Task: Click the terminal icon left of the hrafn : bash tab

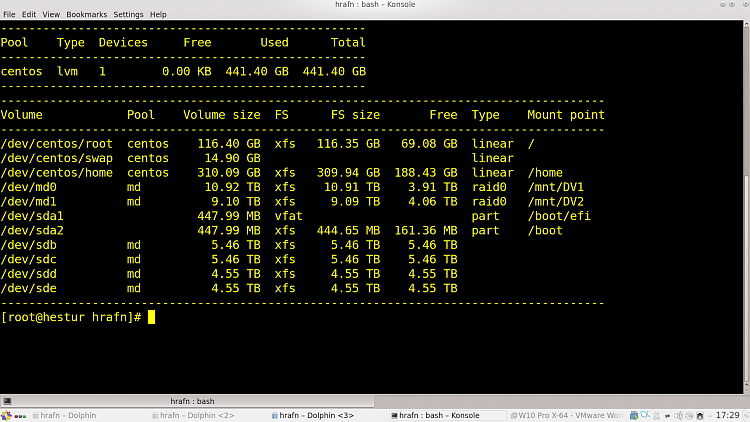Action: pos(7,401)
